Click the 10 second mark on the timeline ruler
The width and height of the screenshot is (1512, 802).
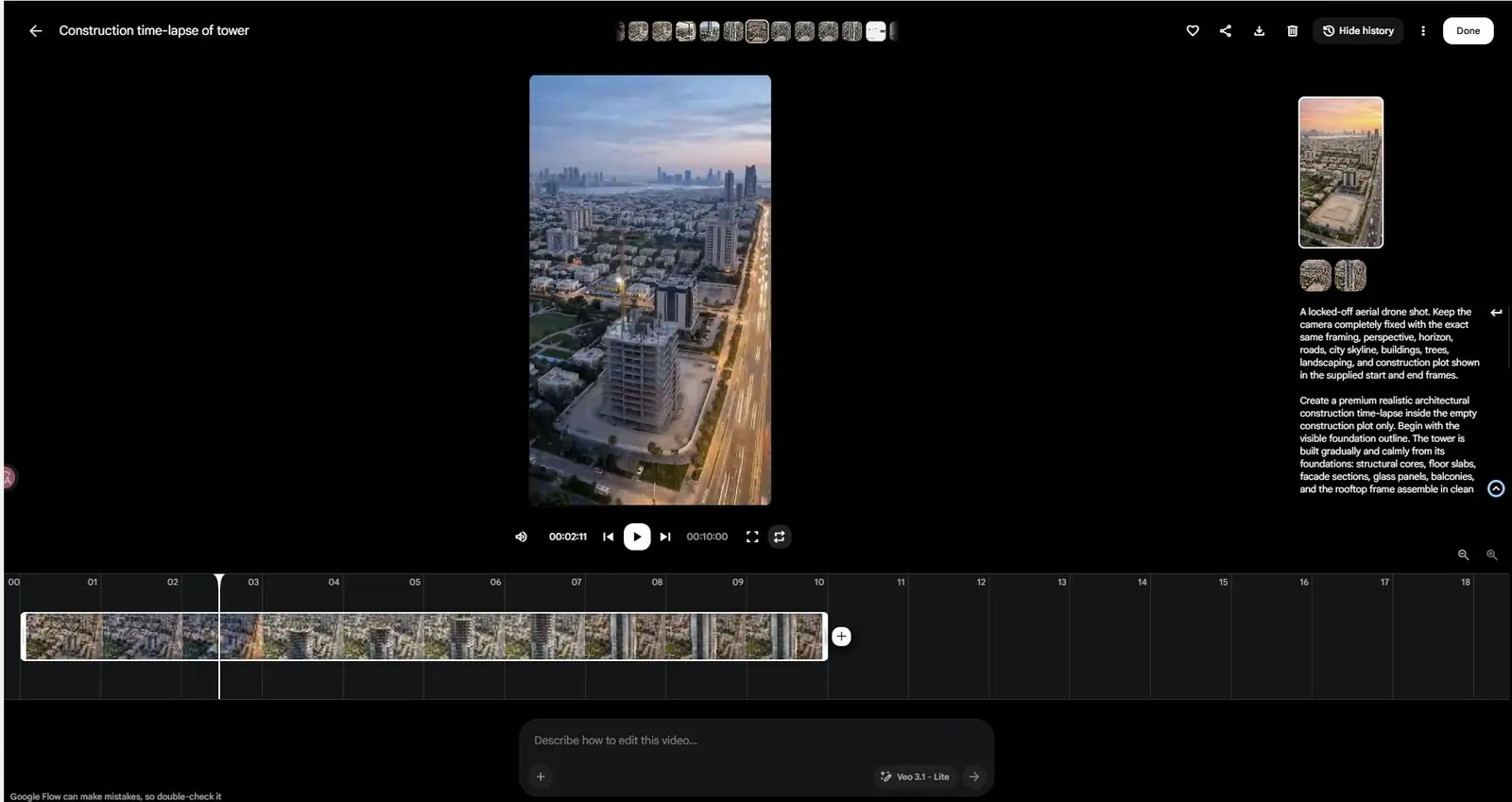coord(819,582)
